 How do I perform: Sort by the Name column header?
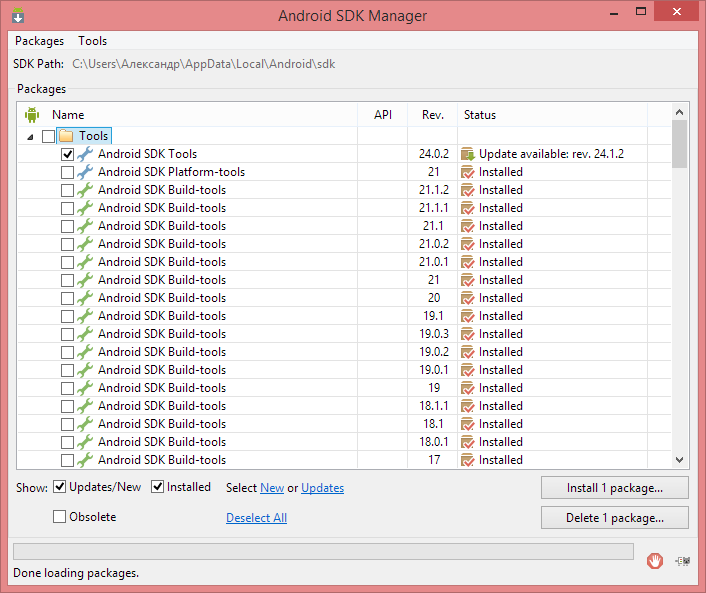click(x=68, y=115)
